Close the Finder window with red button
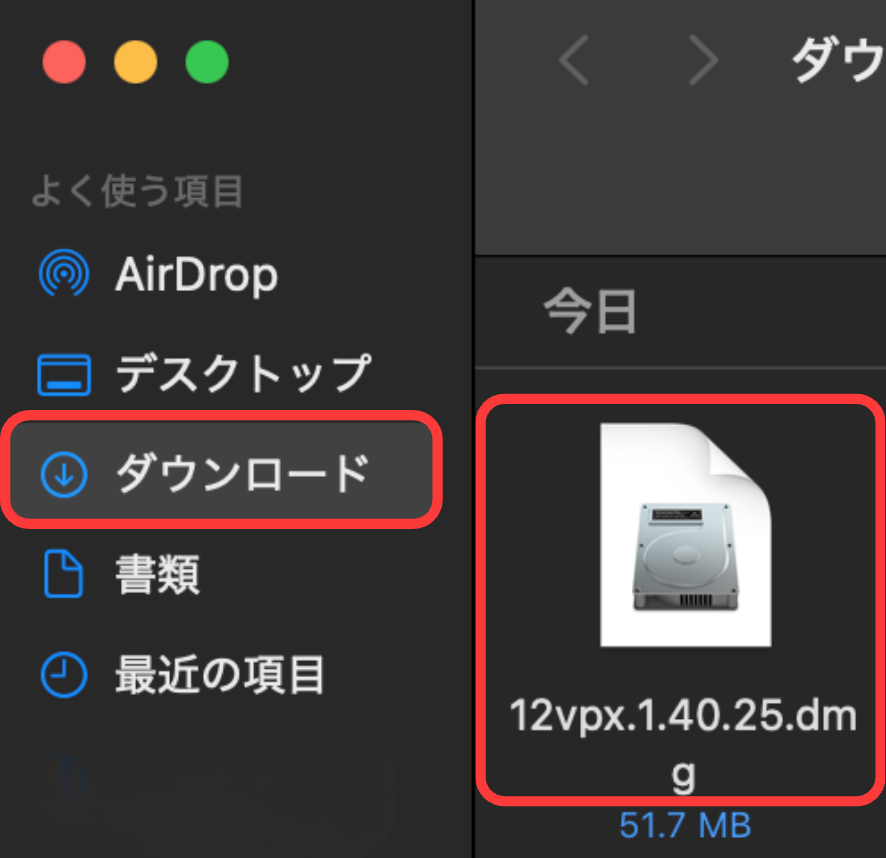 [x=64, y=63]
